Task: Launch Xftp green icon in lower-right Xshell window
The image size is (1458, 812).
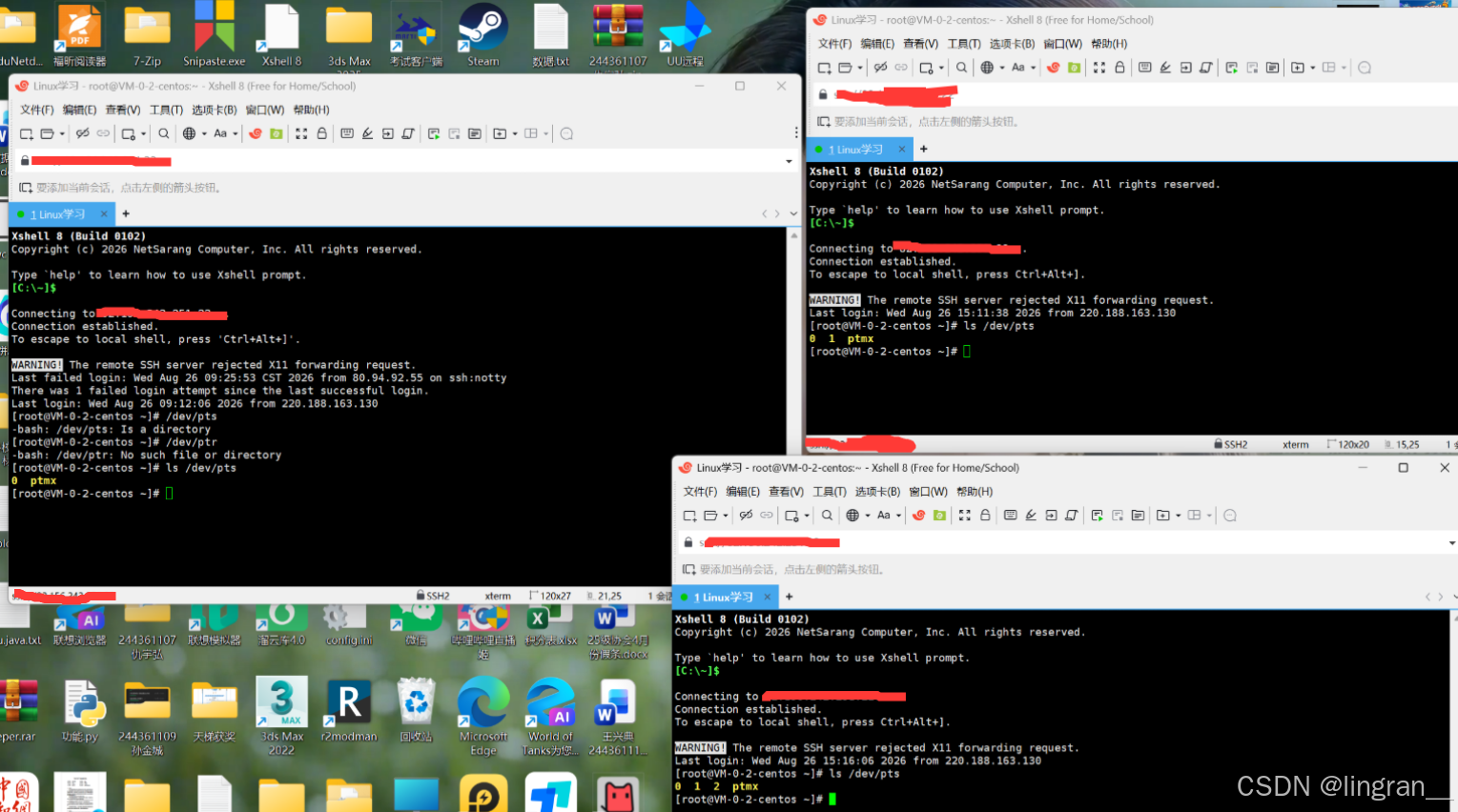Action: [939, 516]
